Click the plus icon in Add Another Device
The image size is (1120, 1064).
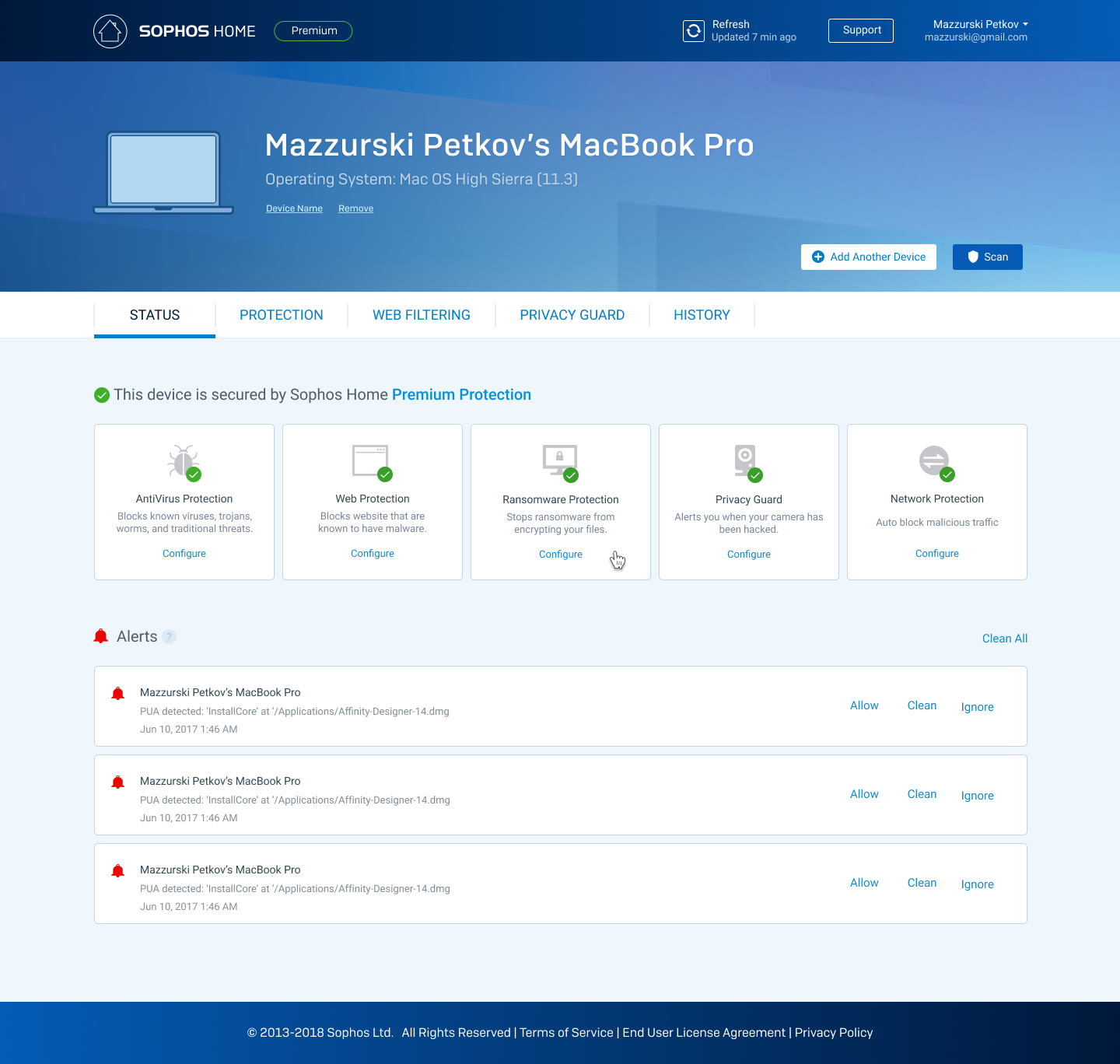tap(818, 257)
